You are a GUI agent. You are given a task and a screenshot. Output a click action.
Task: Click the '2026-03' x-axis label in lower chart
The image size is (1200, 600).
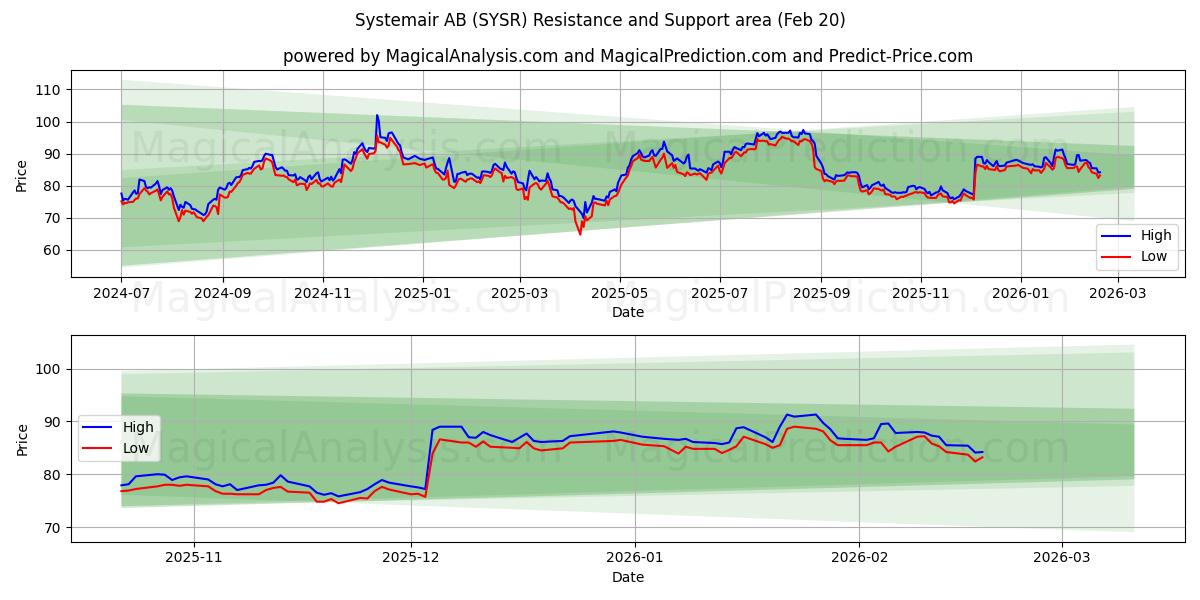click(1062, 560)
